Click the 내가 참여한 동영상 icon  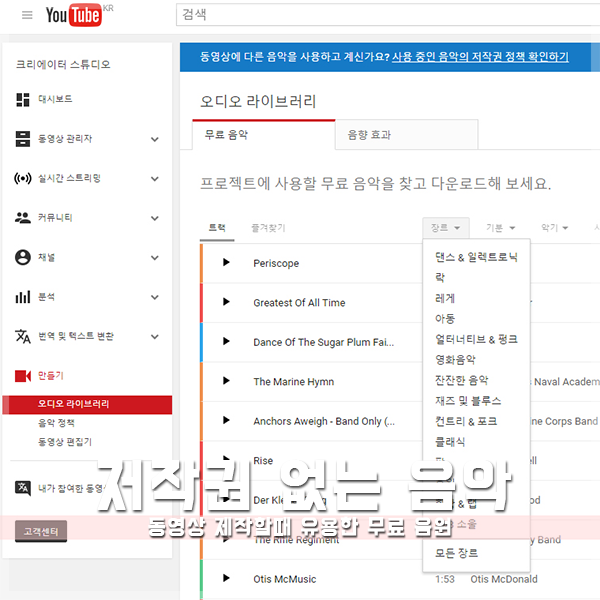[23, 488]
